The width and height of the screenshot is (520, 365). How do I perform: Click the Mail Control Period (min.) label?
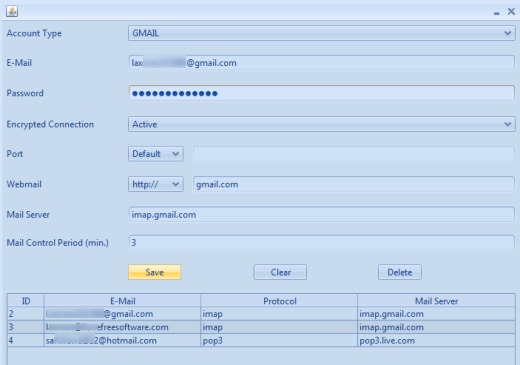[58, 243]
